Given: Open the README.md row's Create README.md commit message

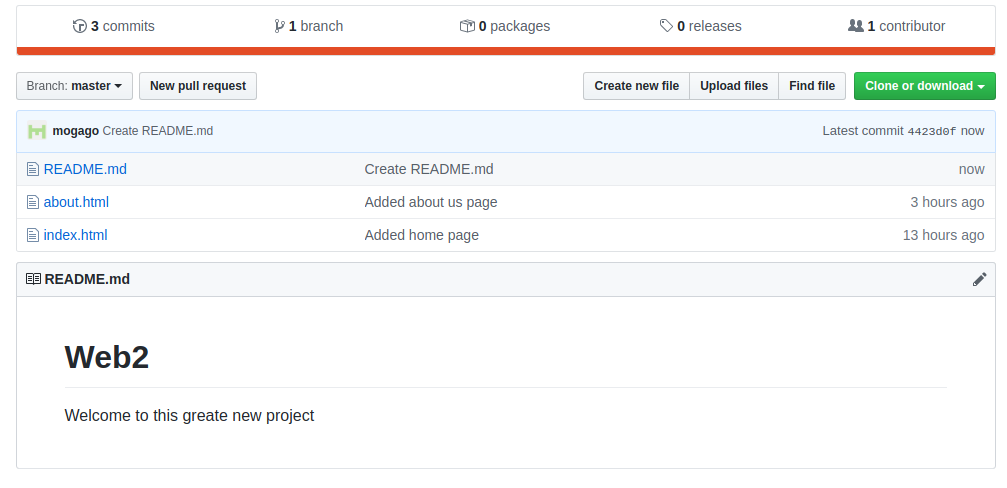Looking at the screenshot, I should (x=429, y=170).
